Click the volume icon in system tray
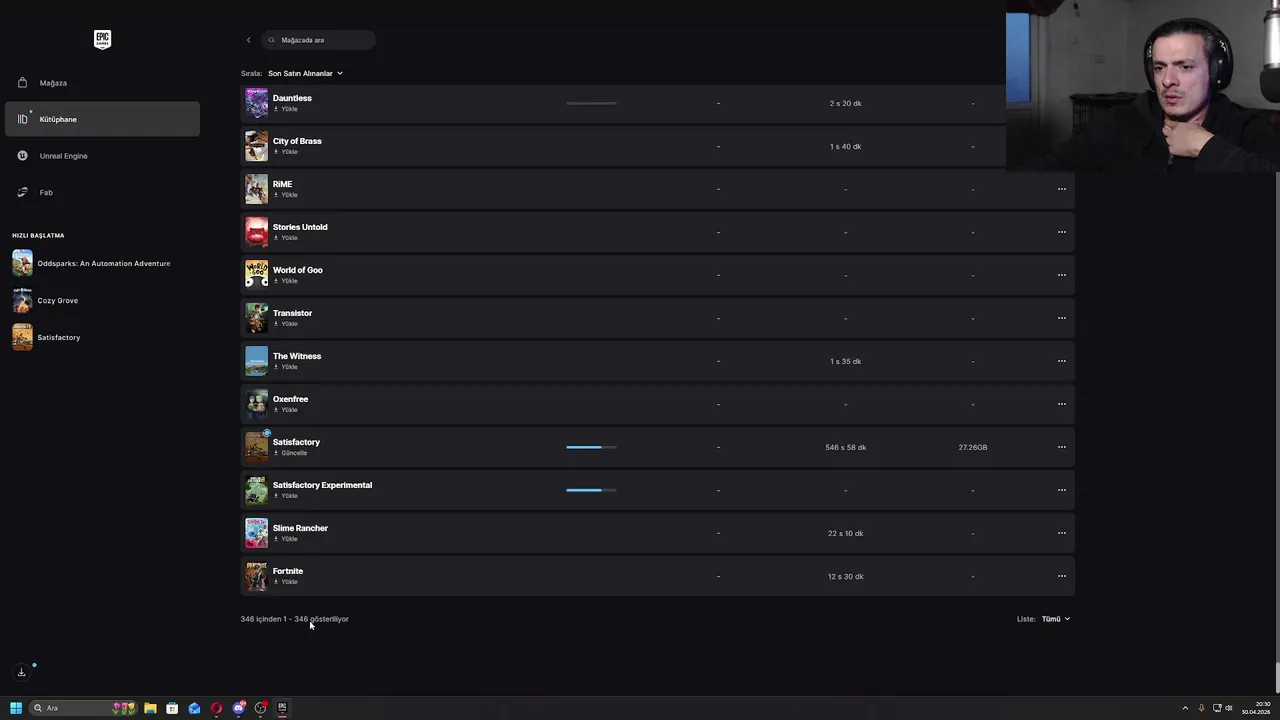Viewport: 1280px width, 720px height. tap(1228, 708)
